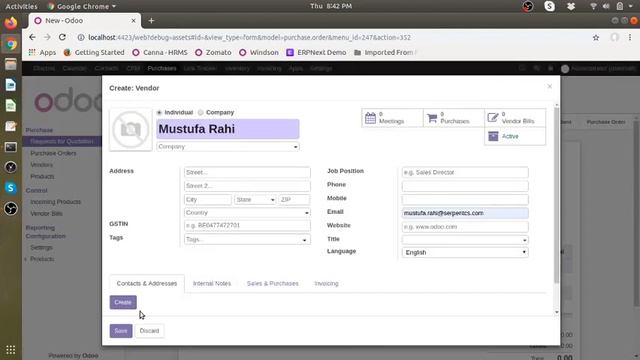Open Vendors in the sidebar
The width and height of the screenshot is (640, 360).
coord(41,165)
